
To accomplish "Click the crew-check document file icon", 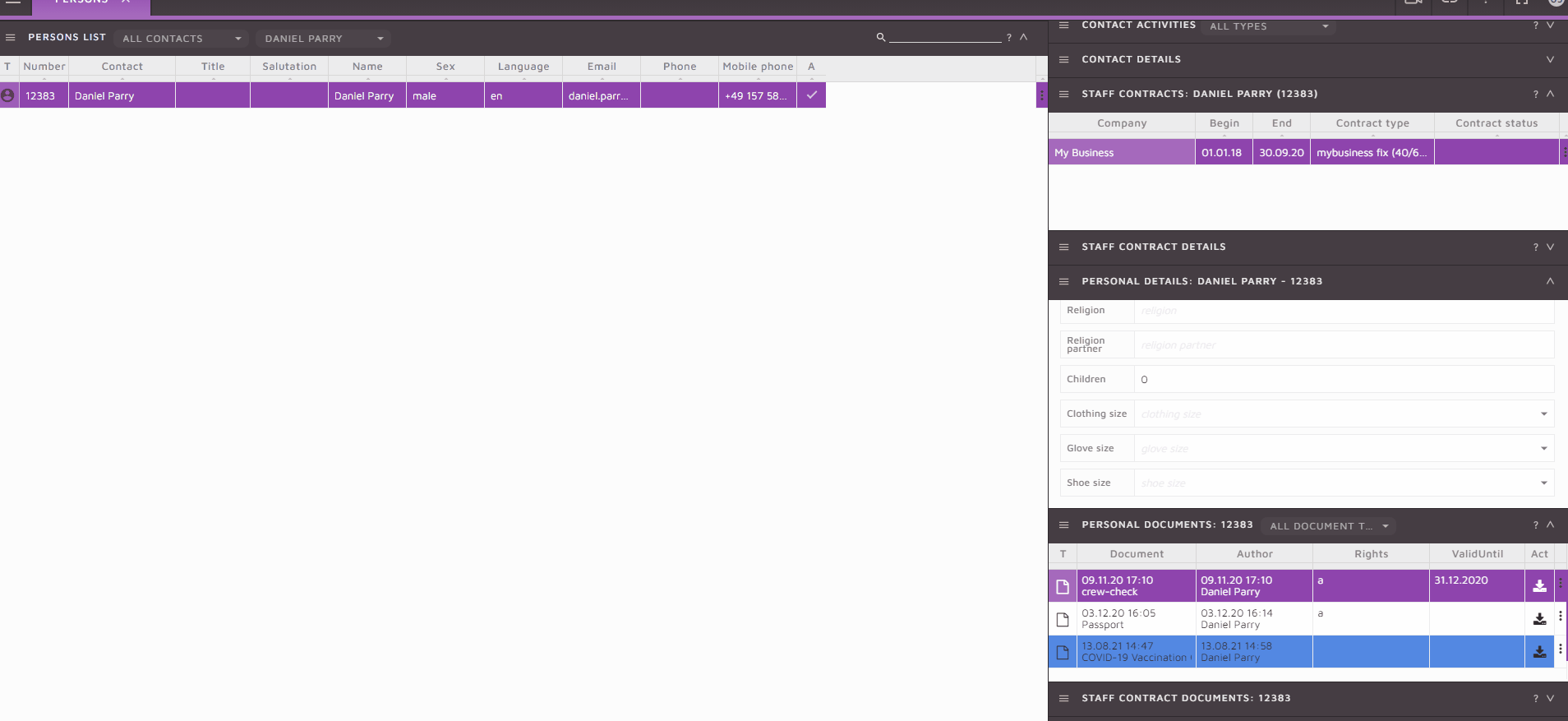I will pyautogui.click(x=1063, y=586).
